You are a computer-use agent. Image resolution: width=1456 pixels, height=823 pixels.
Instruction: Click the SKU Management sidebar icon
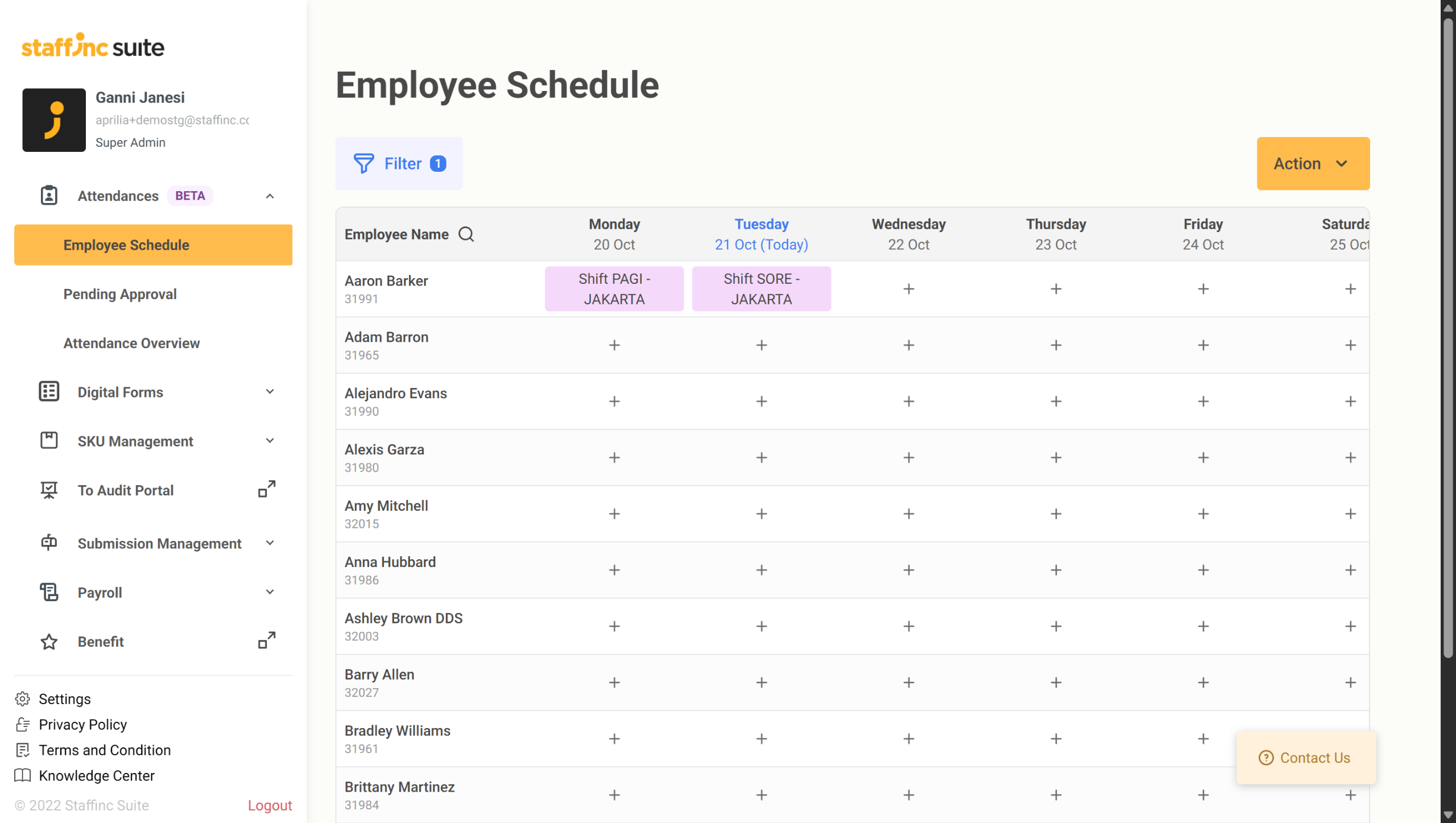[49, 441]
